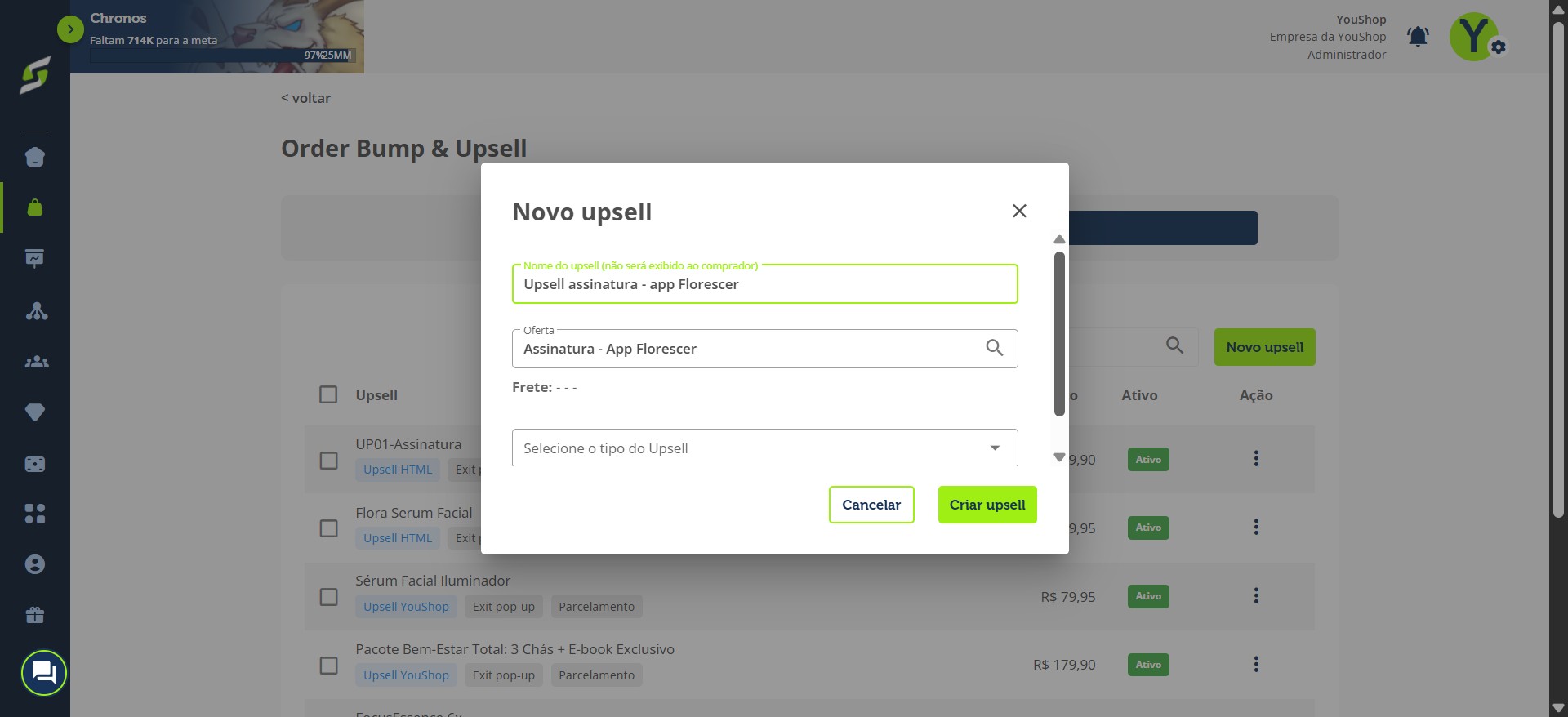Image resolution: width=1568 pixels, height=717 pixels.
Task: Open the apps grid sidebar icon
Action: click(35, 514)
